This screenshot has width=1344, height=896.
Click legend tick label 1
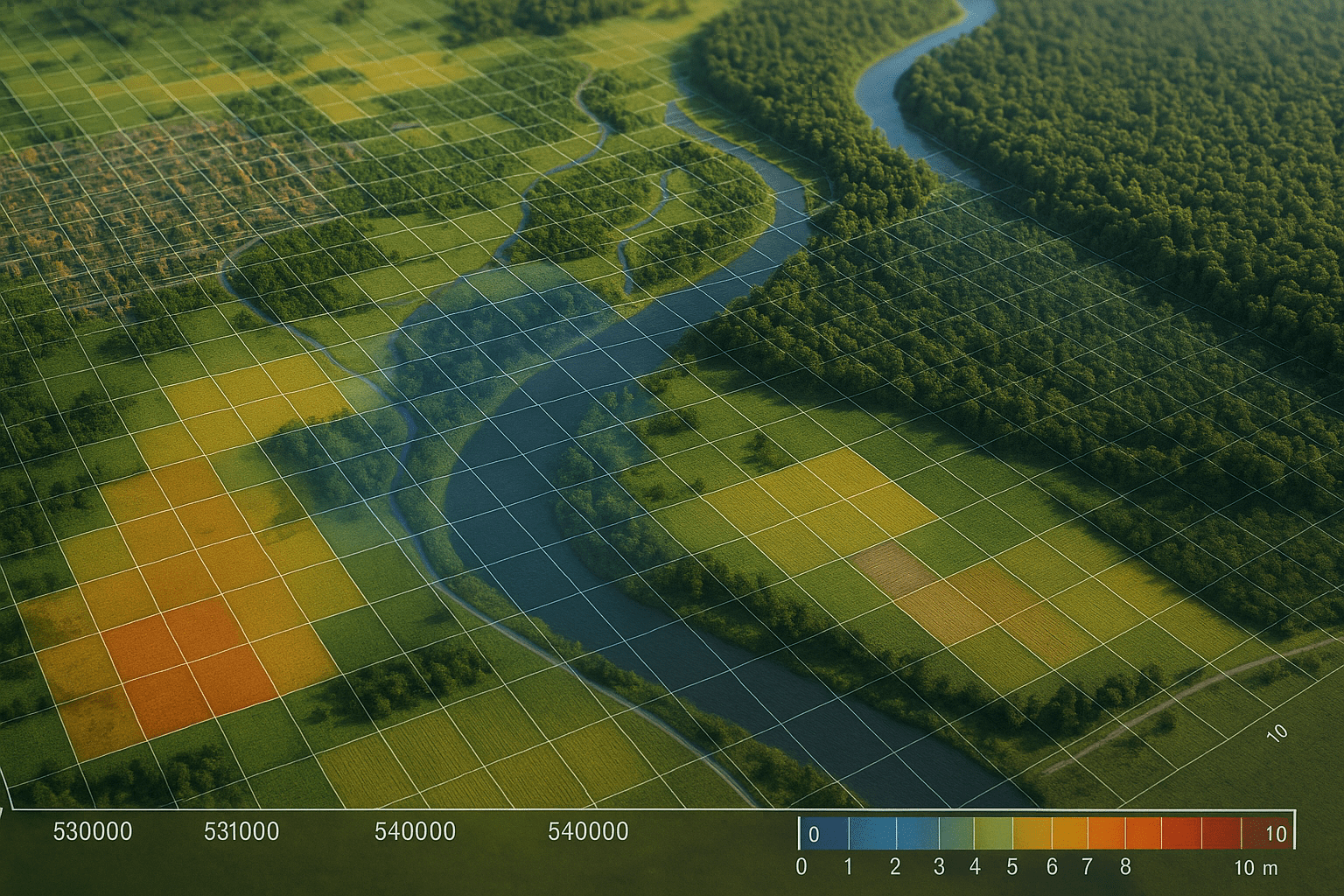click(x=849, y=867)
